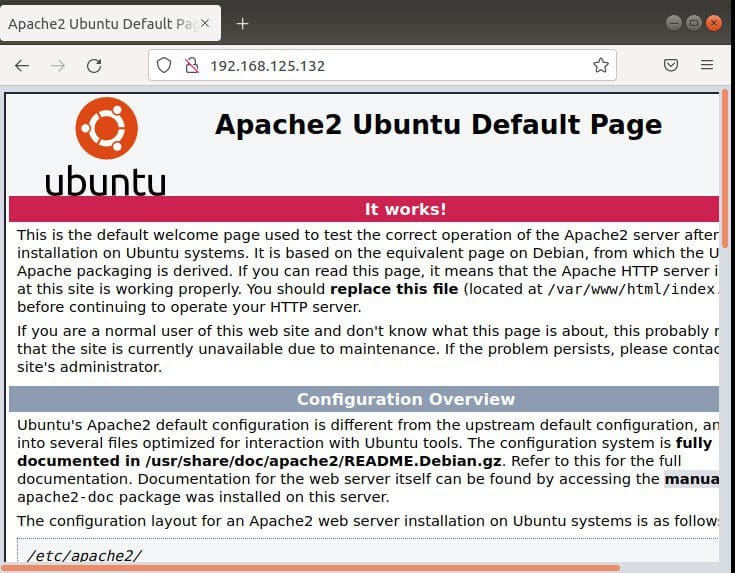Viewport: 735px width, 573px height.
Task: Click the bold "replace this file" text
Action: click(x=394, y=289)
